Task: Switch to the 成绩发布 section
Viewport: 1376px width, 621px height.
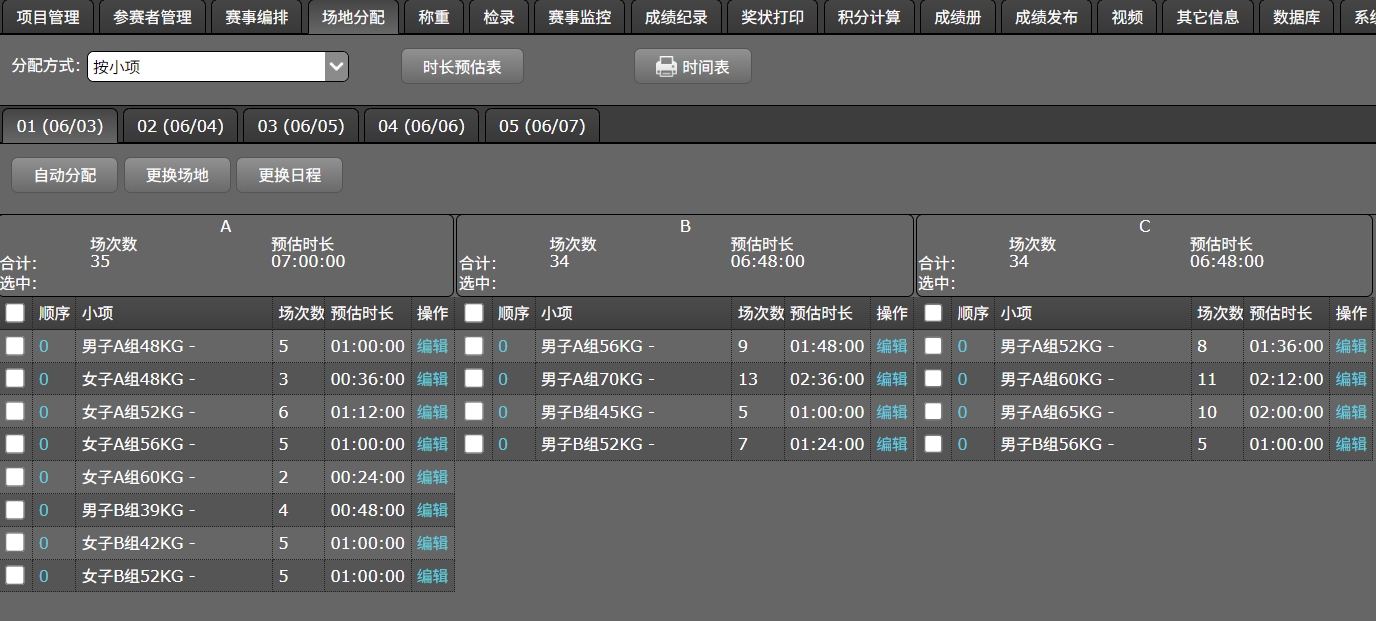Action: (1046, 16)
